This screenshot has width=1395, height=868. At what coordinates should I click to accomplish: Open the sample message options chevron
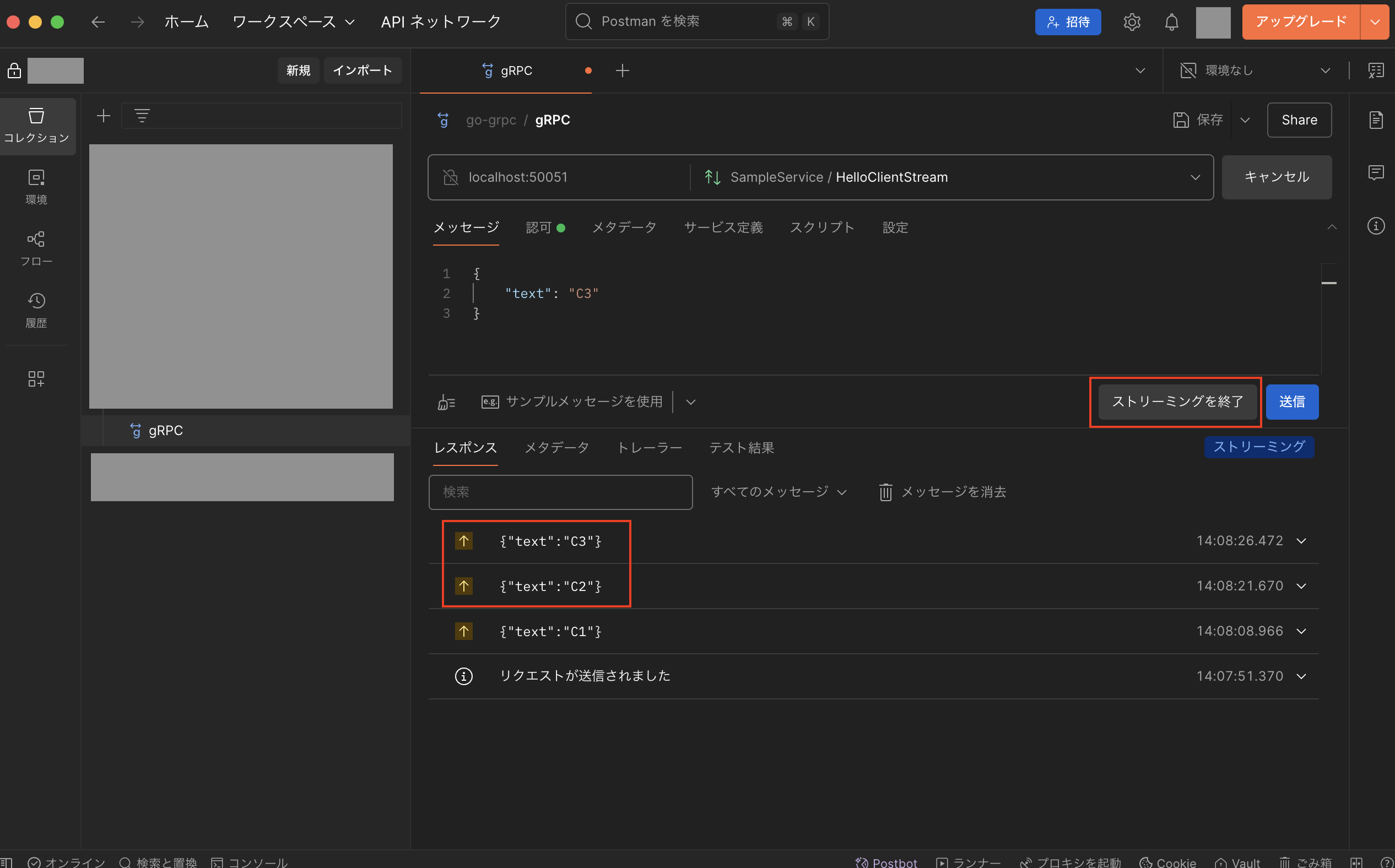(691, 402)
